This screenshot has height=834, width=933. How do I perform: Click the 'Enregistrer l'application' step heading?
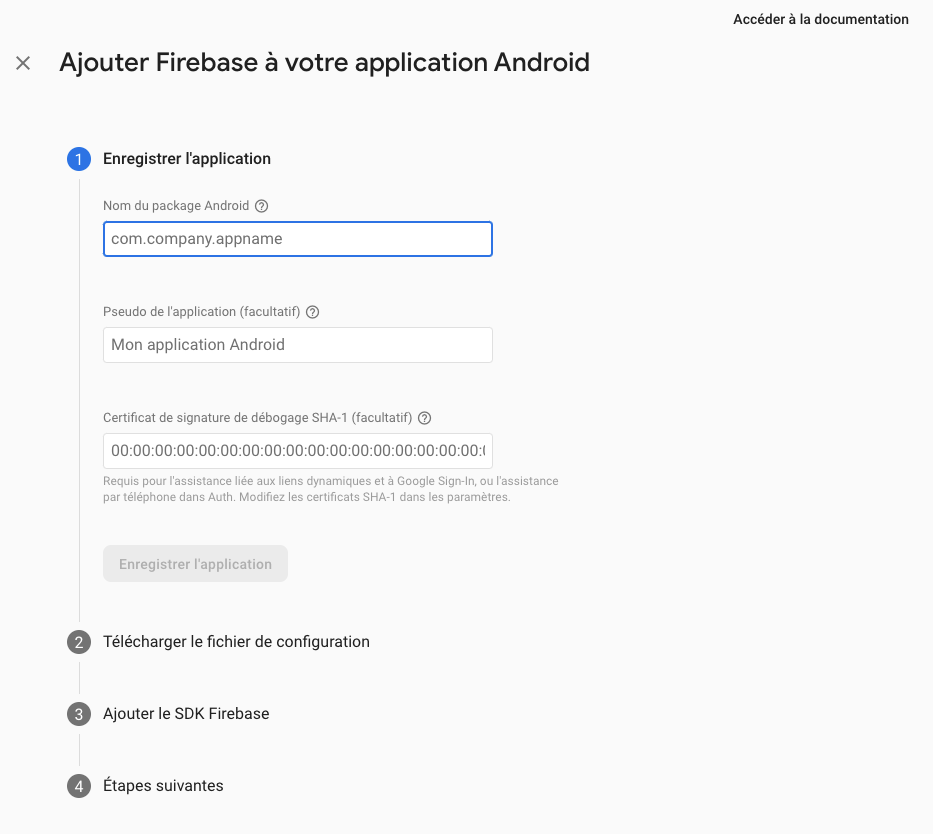click(x=187, y=159)
